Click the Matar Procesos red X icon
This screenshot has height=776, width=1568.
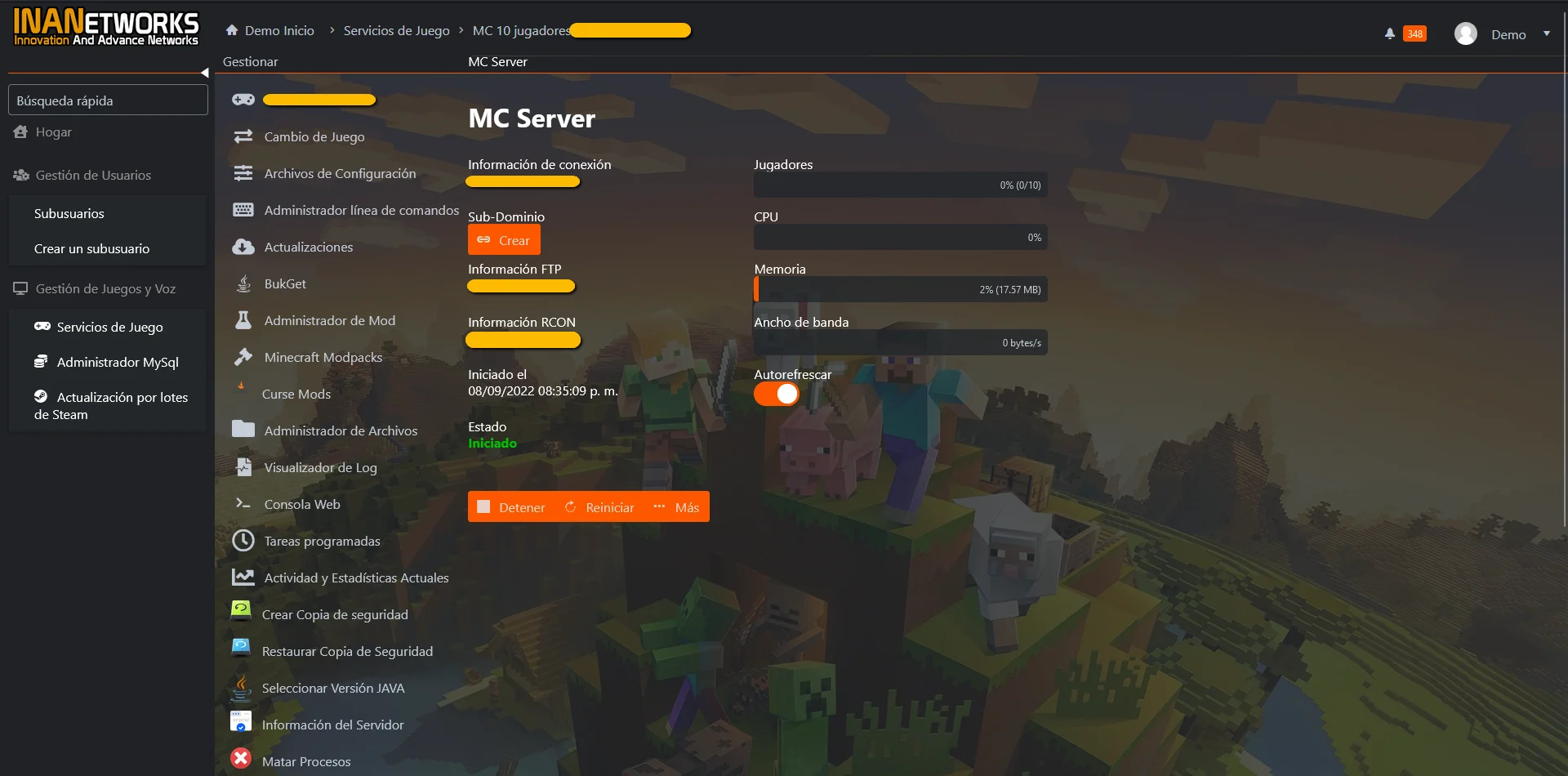pos(241,759)
